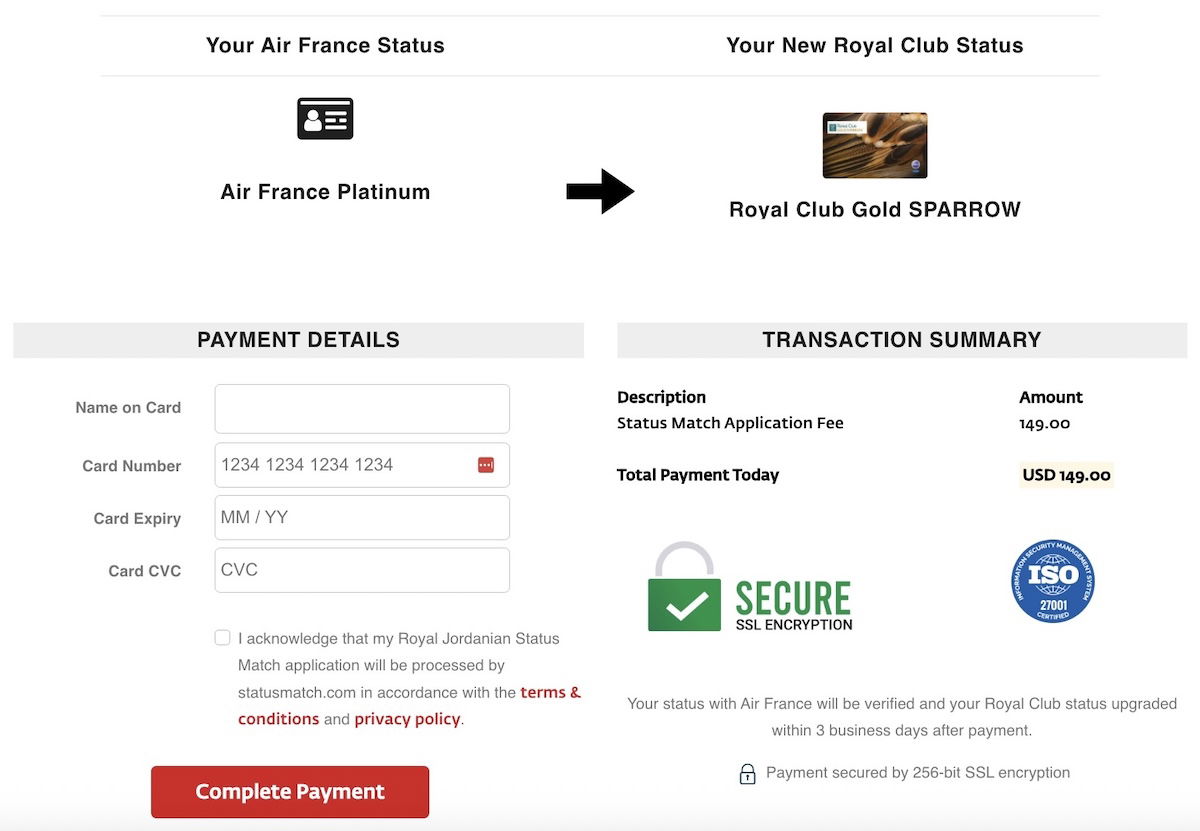This screenshot has height=831, width=1200.
Task: Tick the acknowledgement checkbox for Status Match
Action: tap(223, 638)
